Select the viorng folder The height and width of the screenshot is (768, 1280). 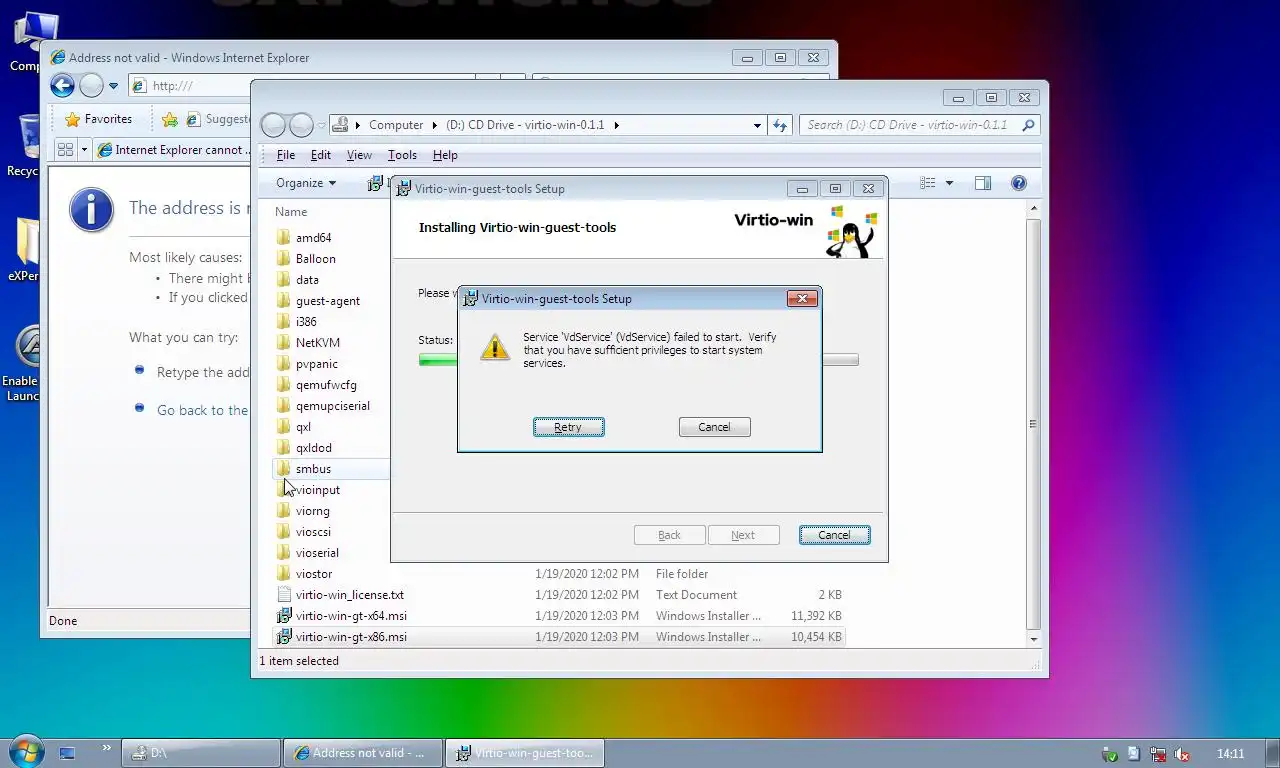[312, 511]
